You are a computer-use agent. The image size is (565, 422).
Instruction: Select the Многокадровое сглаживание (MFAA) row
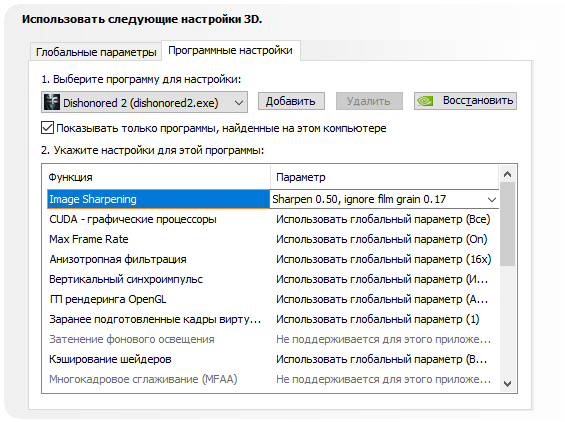tap(273, 379)
